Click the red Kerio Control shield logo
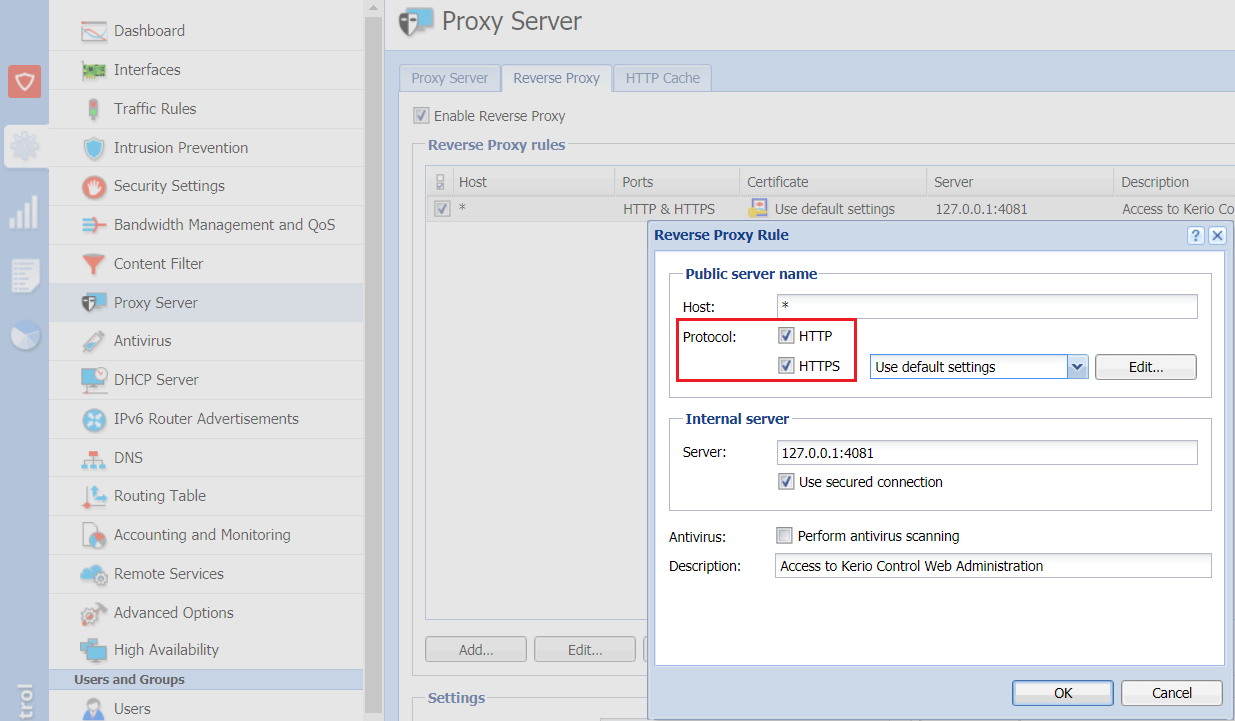The height and width of the screenshot is (721, 1235). click(x=24, y=81)
